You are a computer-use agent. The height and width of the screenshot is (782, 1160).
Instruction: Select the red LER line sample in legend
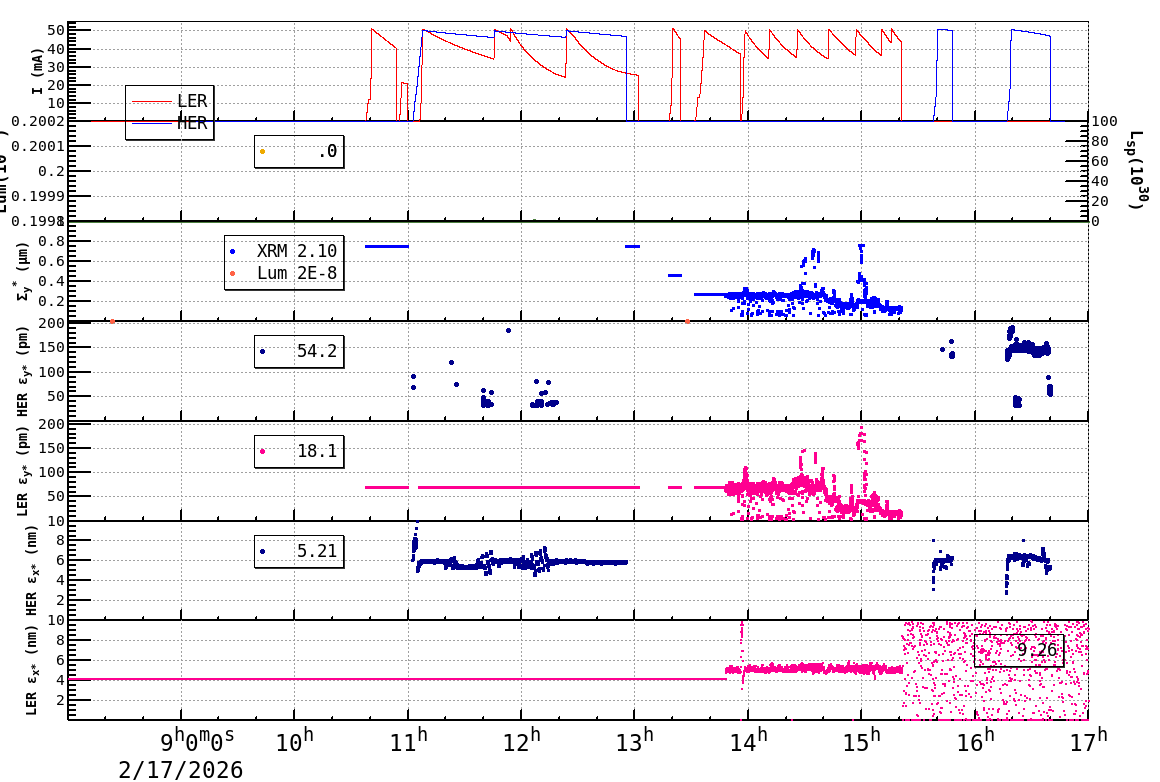point(151,101)
